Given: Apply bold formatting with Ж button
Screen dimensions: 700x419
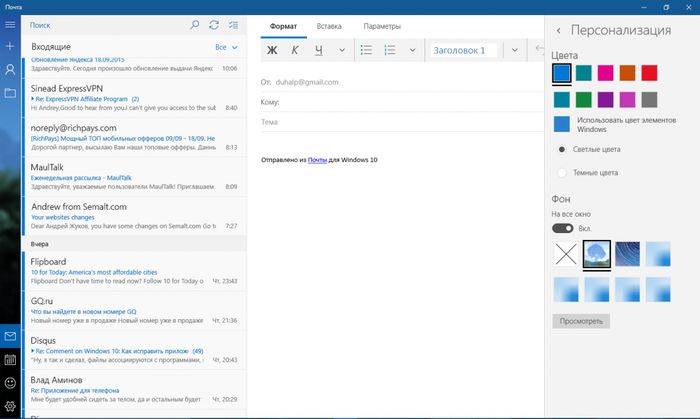Looking at the screenshot, I should point(272,50).
